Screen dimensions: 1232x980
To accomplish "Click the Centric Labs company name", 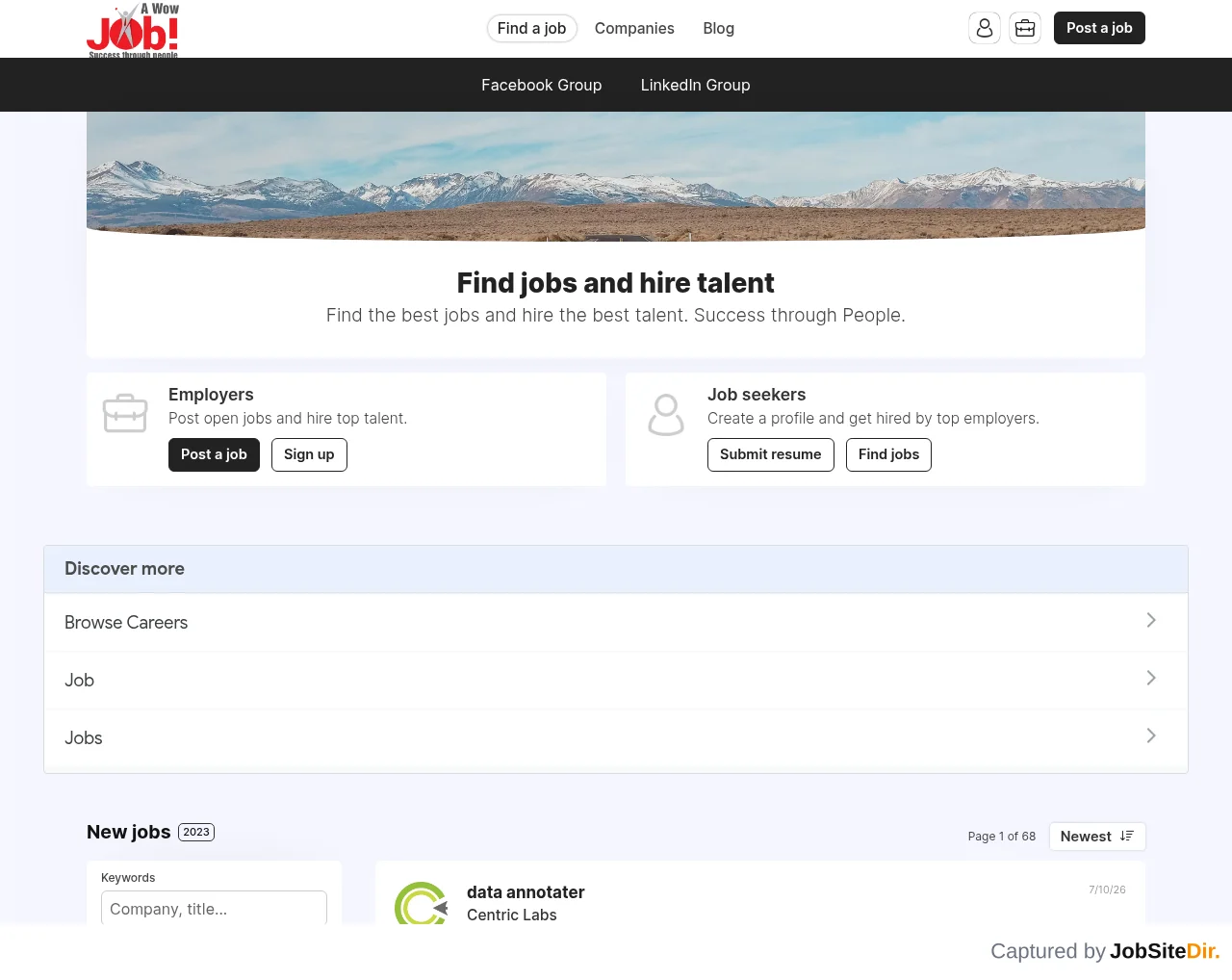I will 512,915.
